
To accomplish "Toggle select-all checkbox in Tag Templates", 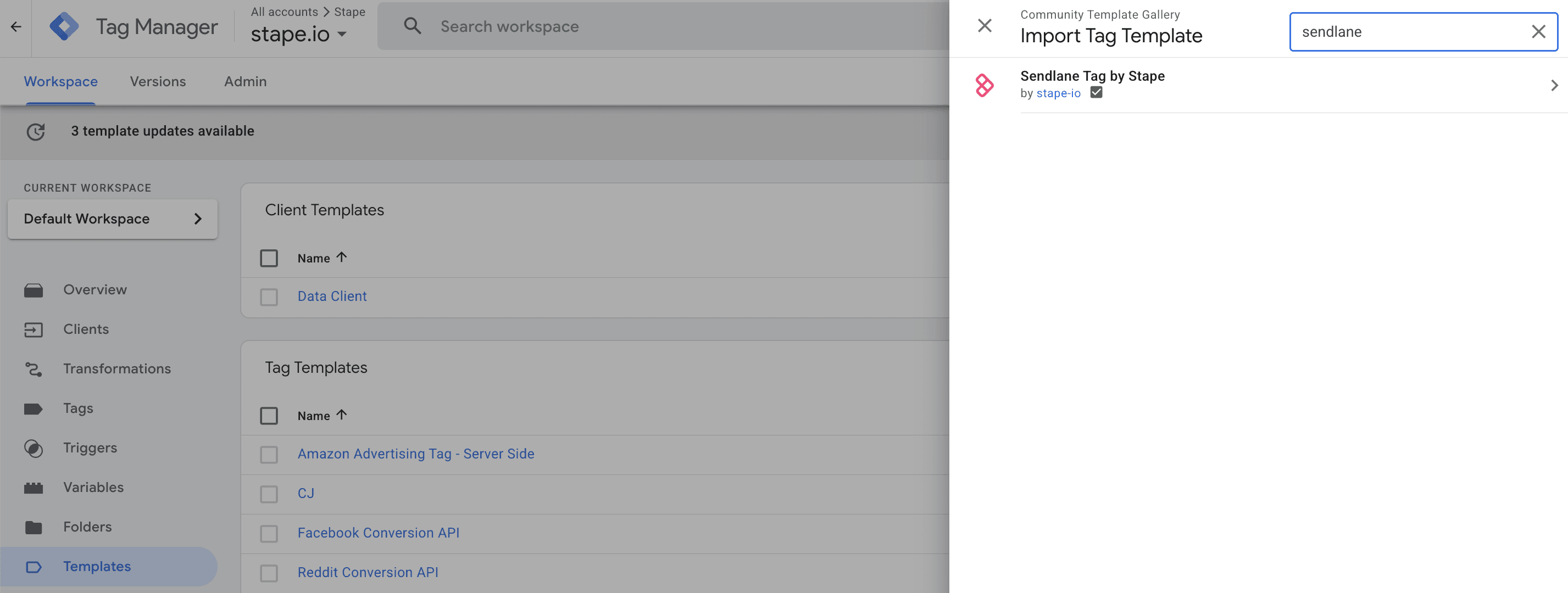I will [269, 416].
